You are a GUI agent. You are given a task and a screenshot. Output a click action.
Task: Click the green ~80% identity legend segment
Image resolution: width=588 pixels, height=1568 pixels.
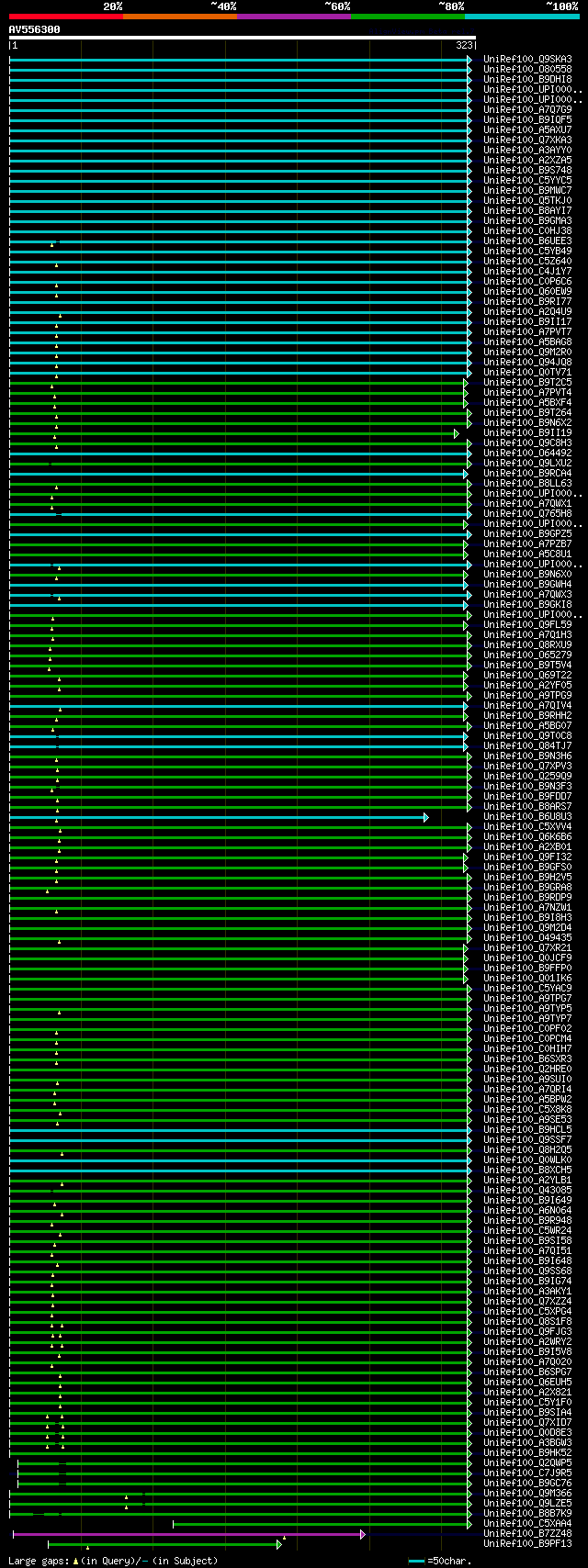407,17
